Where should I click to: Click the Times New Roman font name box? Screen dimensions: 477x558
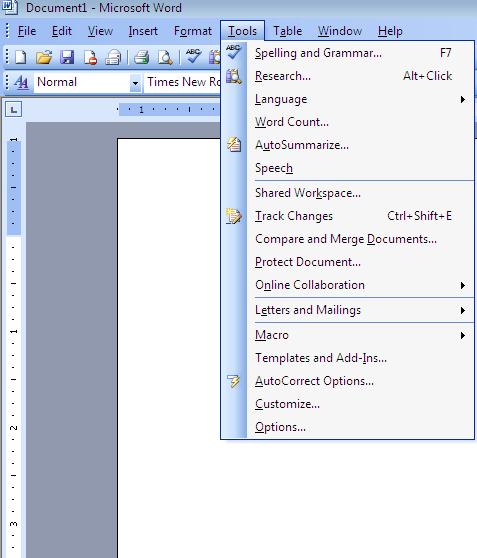(x=183, y=83)
